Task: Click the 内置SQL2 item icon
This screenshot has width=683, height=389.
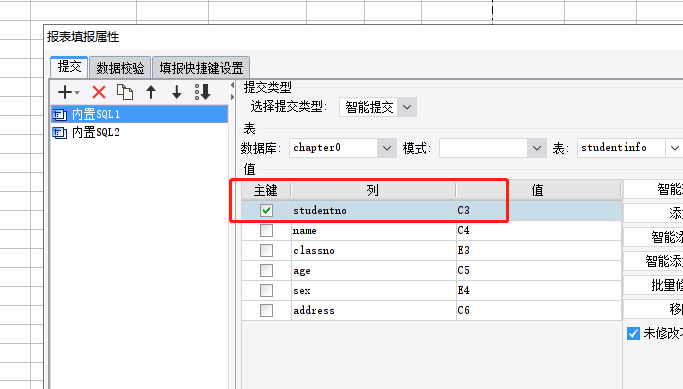Action: tap(59, 132)
